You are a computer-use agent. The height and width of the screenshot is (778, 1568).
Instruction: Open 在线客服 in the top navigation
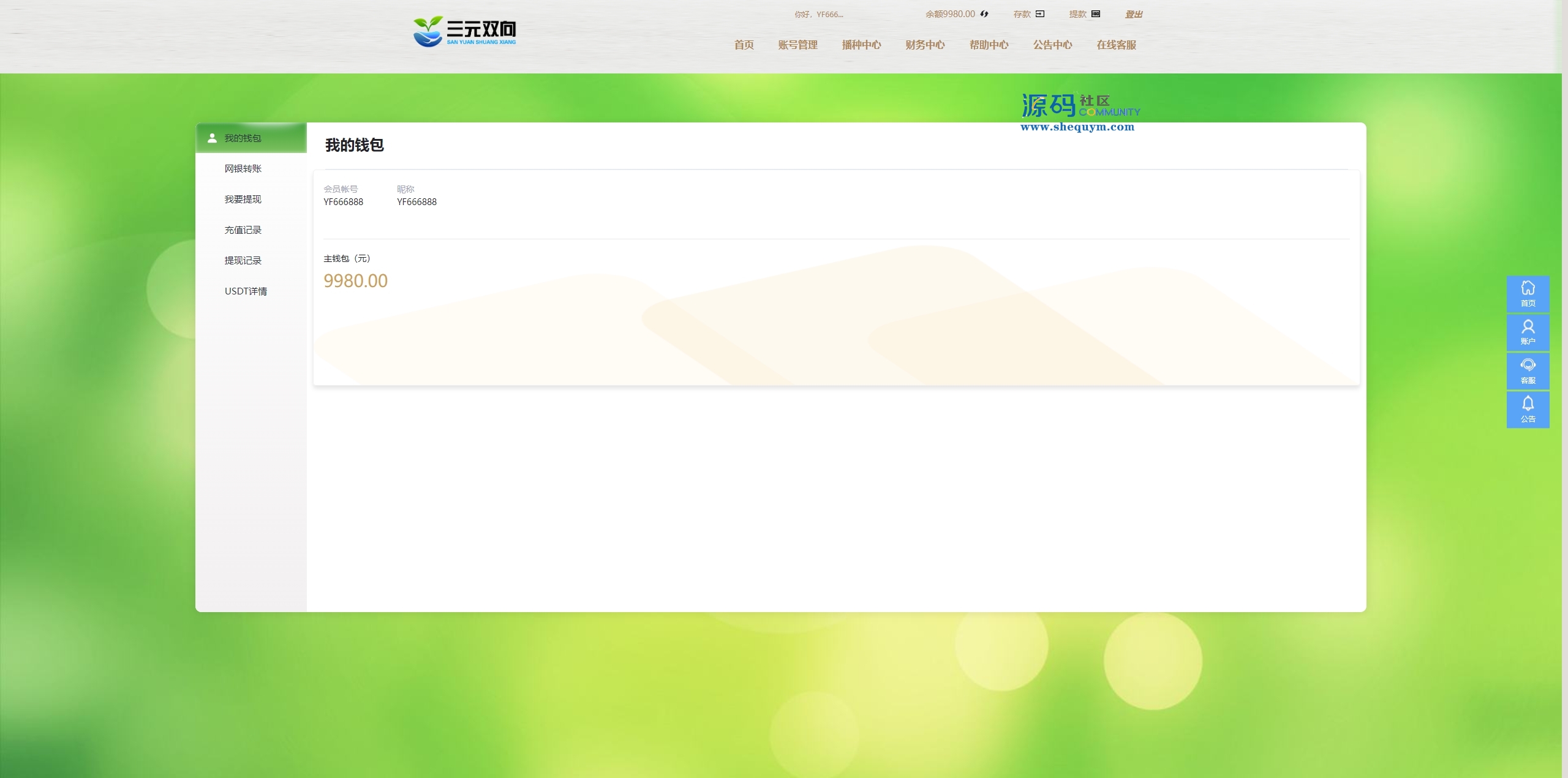(1116, 45)
